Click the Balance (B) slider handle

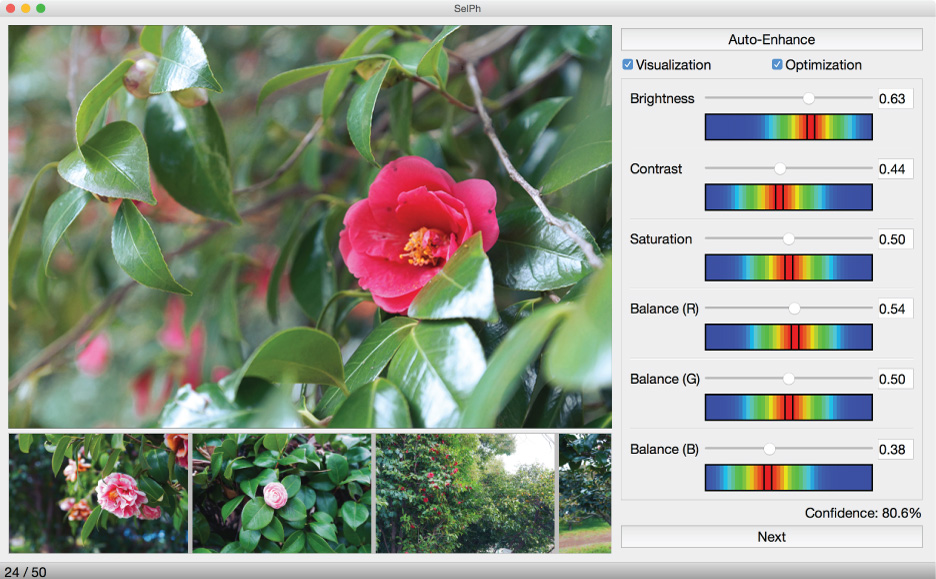(769, 449)
